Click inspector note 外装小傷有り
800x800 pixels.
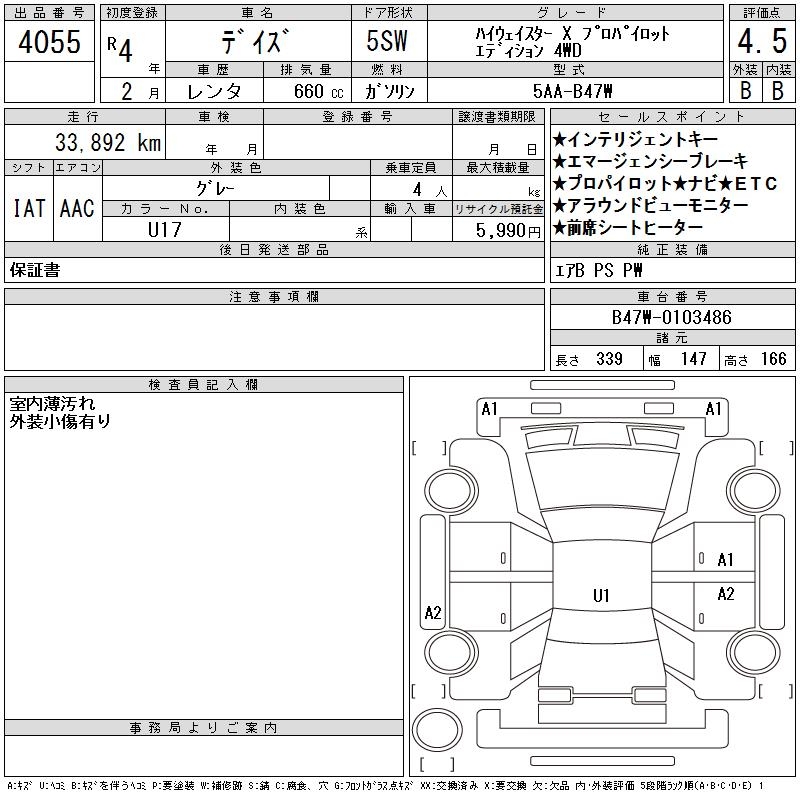coord(60,421)
